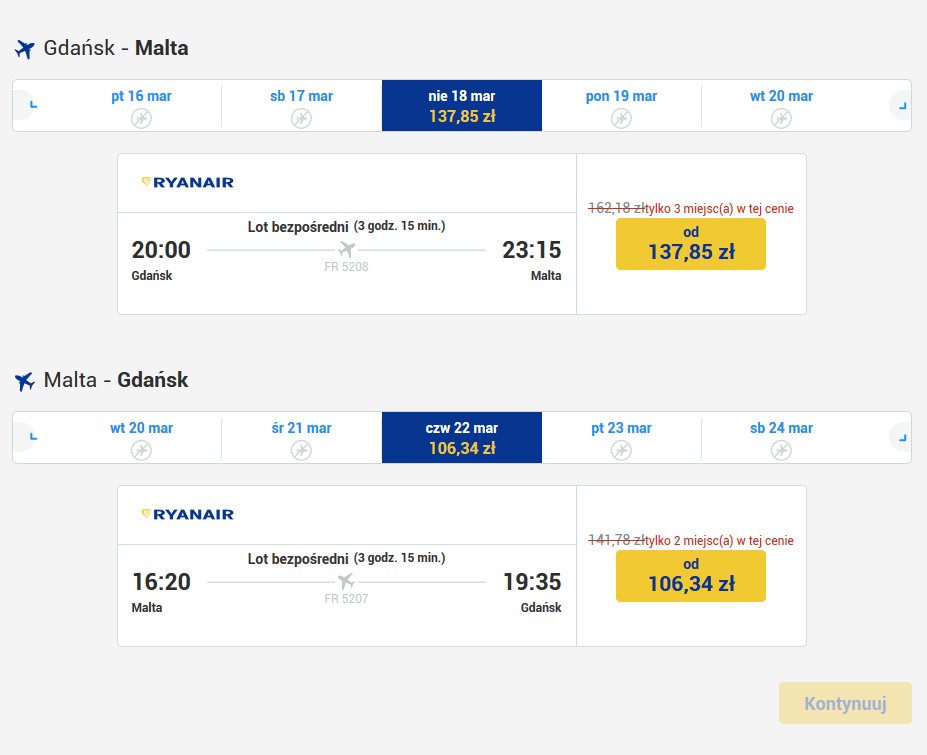Click the no-flight icon under sb 24 mar
927x755 pixels.
point(781,451)
